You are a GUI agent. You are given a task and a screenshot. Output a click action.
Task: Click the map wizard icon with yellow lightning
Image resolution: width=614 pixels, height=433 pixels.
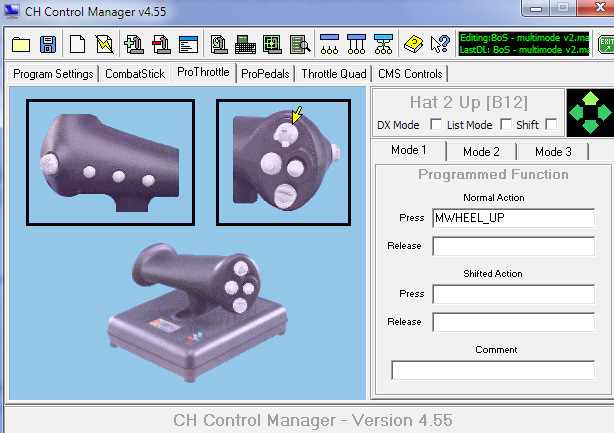105,44
